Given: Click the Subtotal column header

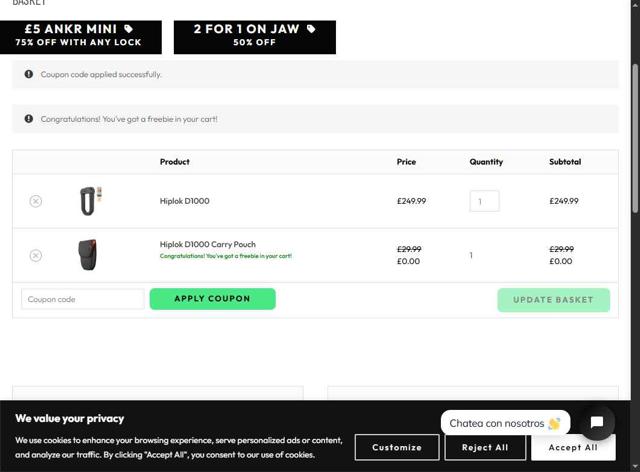Looking at the screenshot, I should (x=565, y=162).
